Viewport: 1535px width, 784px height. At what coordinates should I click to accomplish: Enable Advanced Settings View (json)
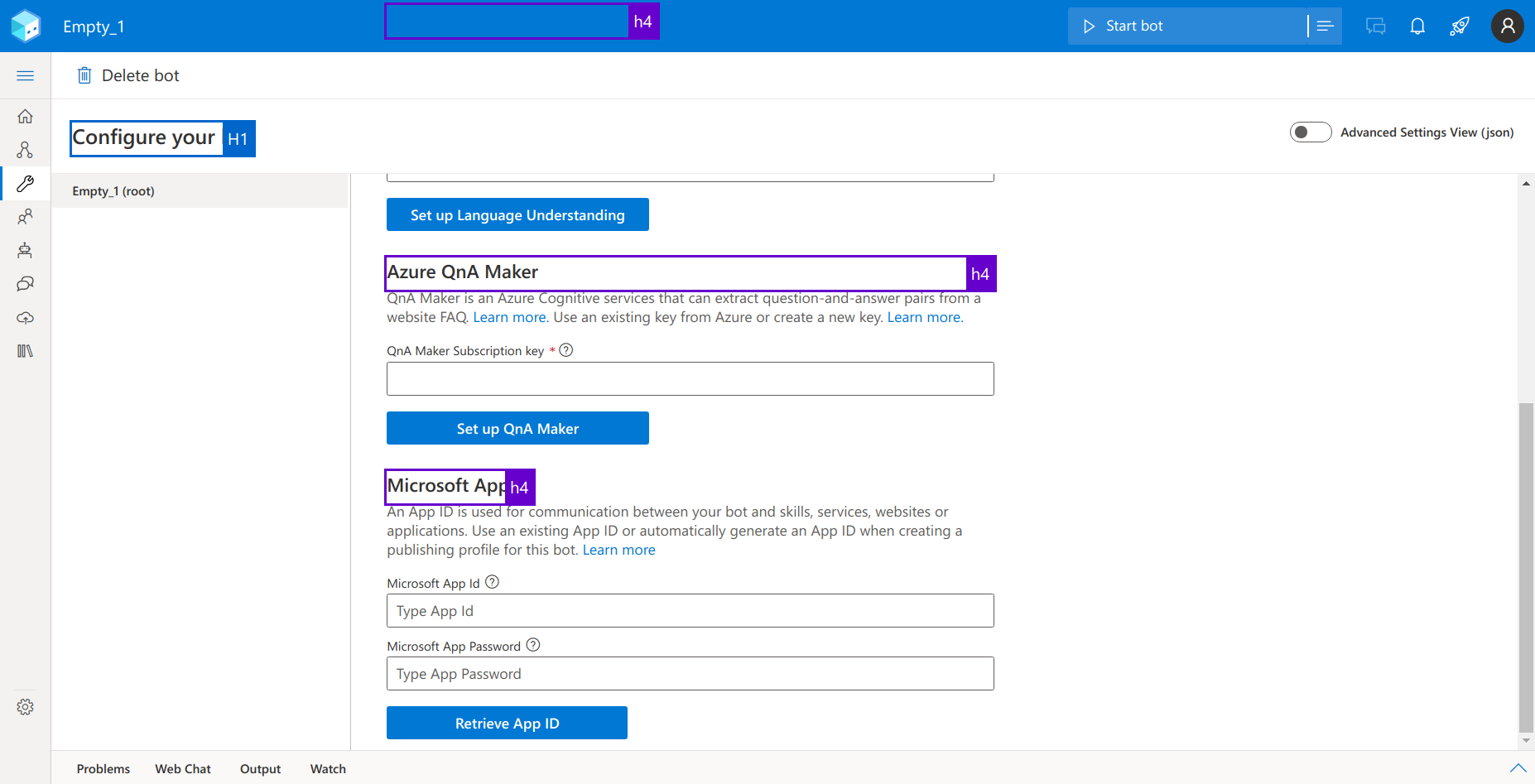coord(1311,132)
